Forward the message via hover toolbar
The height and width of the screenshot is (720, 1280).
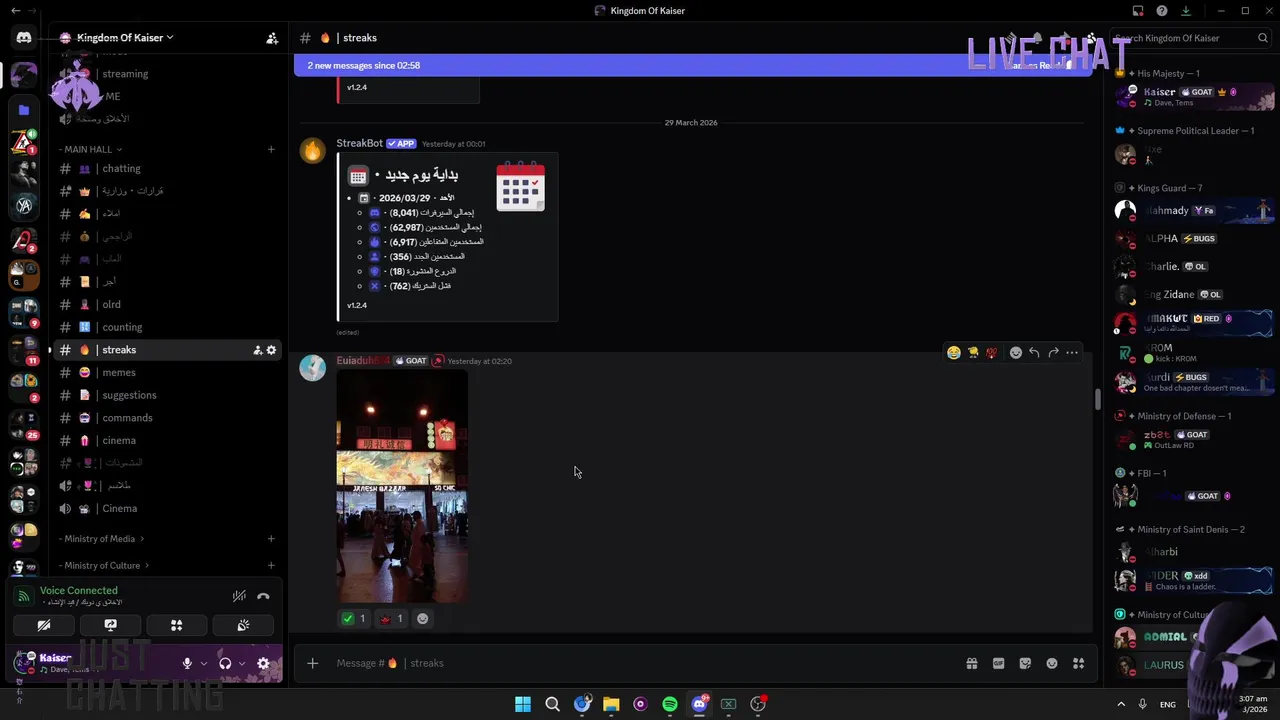[1053, 352]
